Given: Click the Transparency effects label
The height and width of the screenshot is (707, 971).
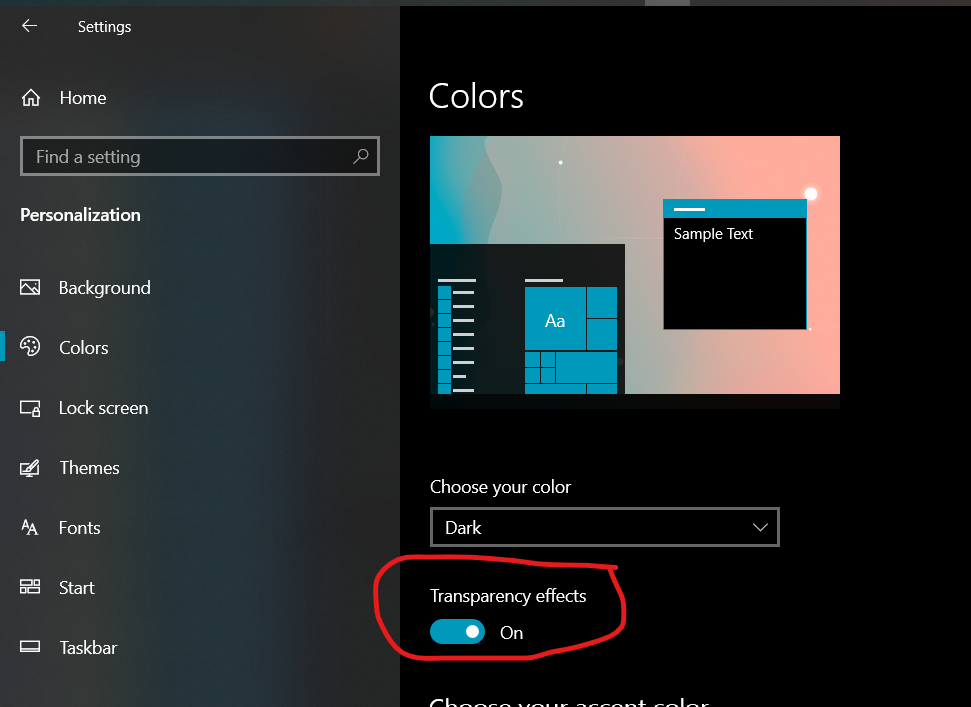Looking at the screenshot, I should click(x=508, y=596).
